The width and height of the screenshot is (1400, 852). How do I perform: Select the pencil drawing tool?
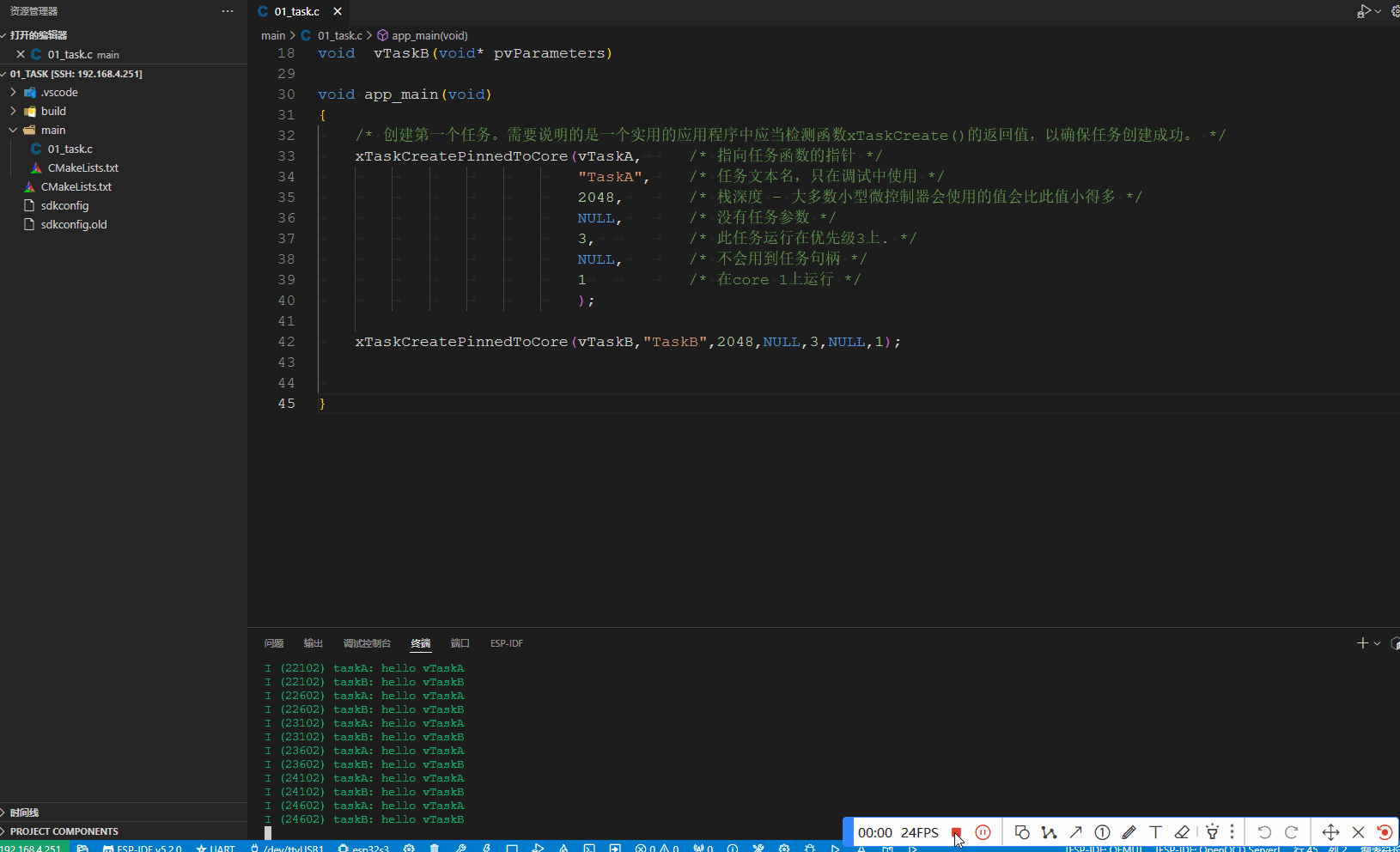click(1129, 832)
